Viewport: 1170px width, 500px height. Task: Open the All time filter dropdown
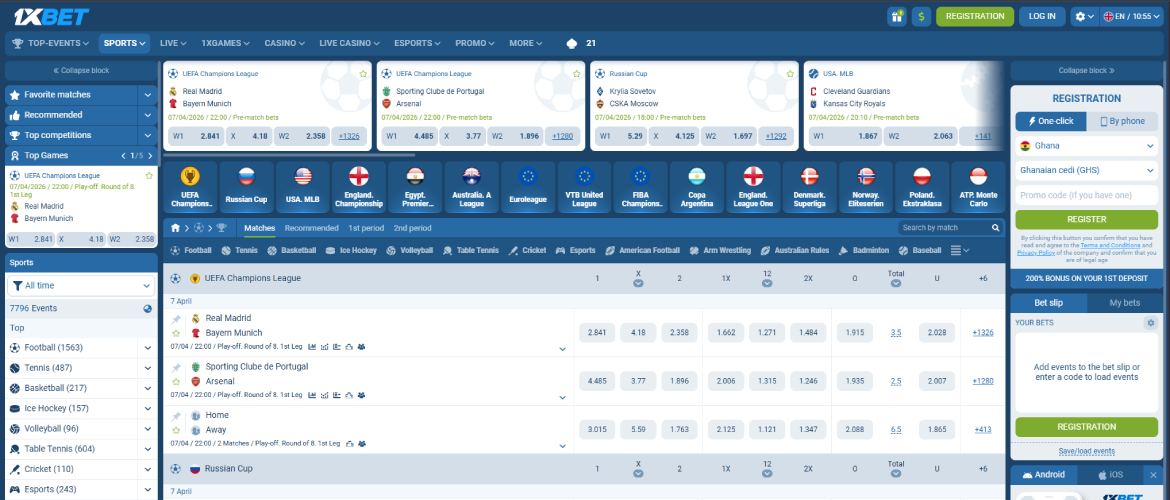(81, 286)
